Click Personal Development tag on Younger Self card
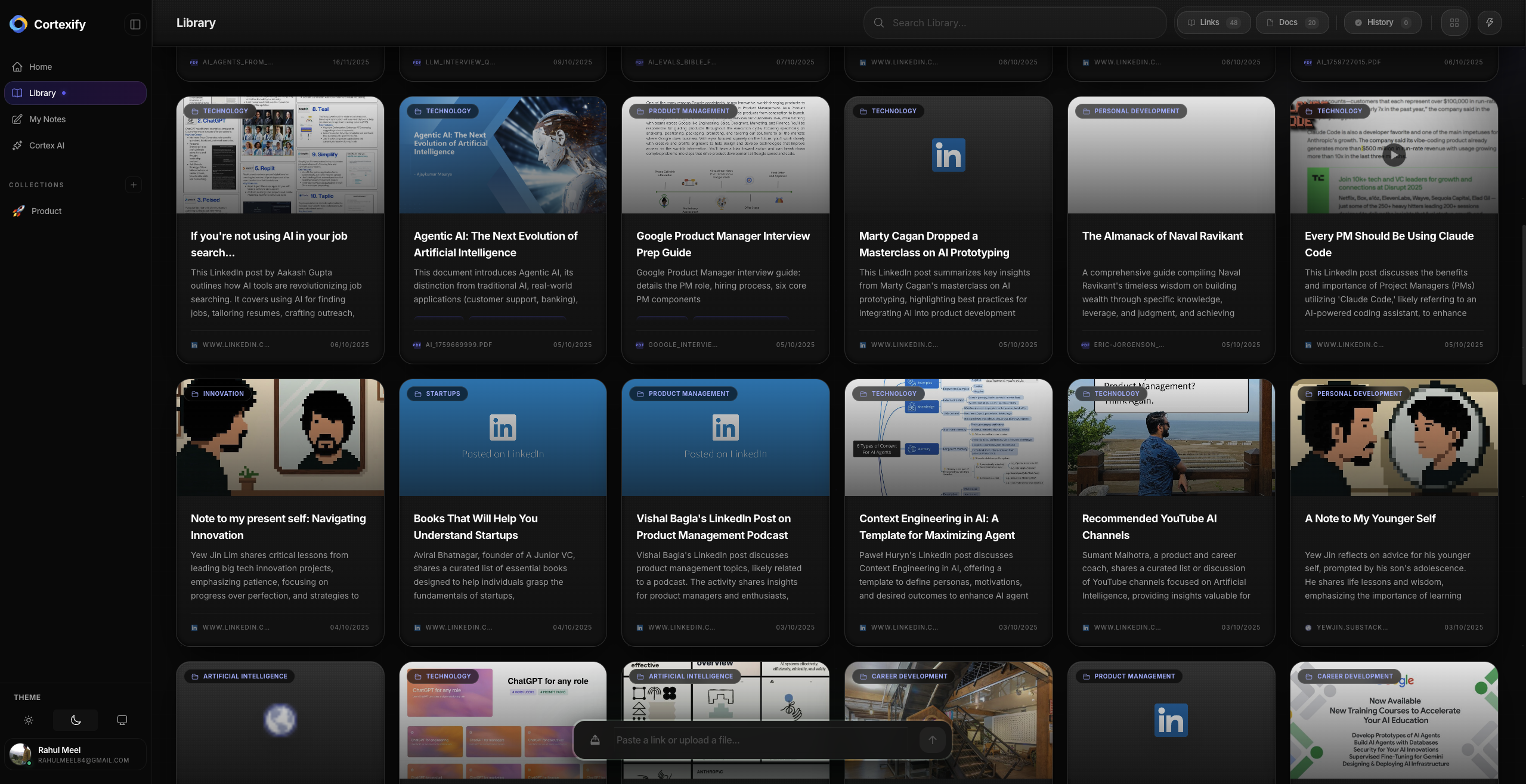Viewport: 1526px width, 784px height. pyautogui.click(x=1354, y=393)
